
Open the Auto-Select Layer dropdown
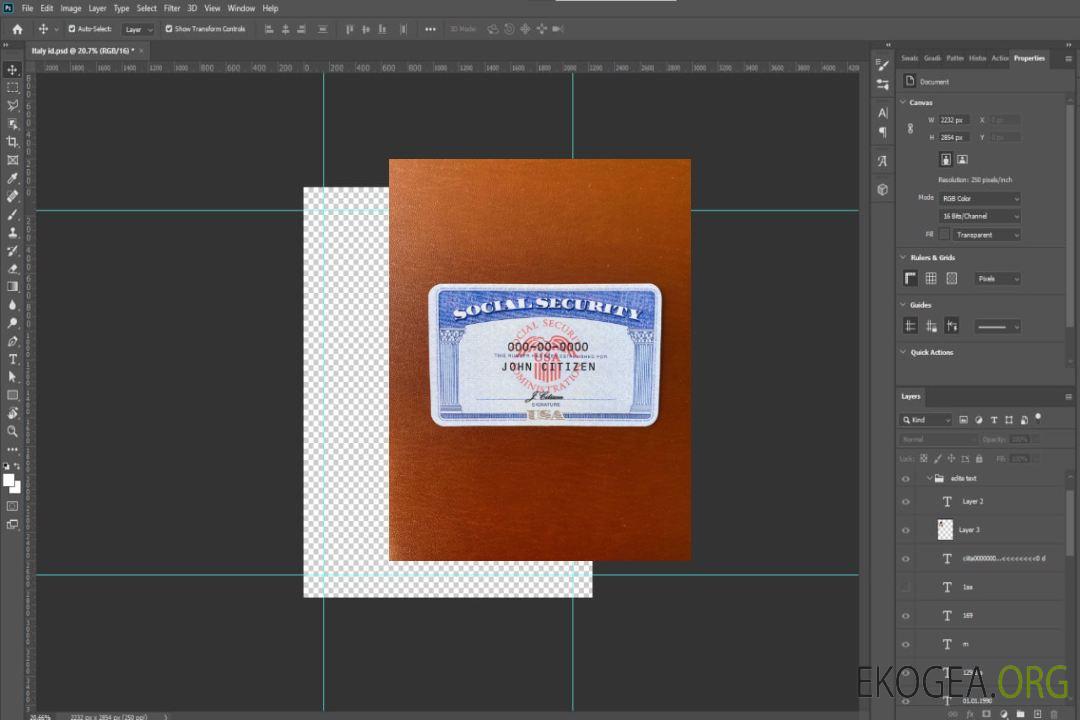click(x=138, y=30)
